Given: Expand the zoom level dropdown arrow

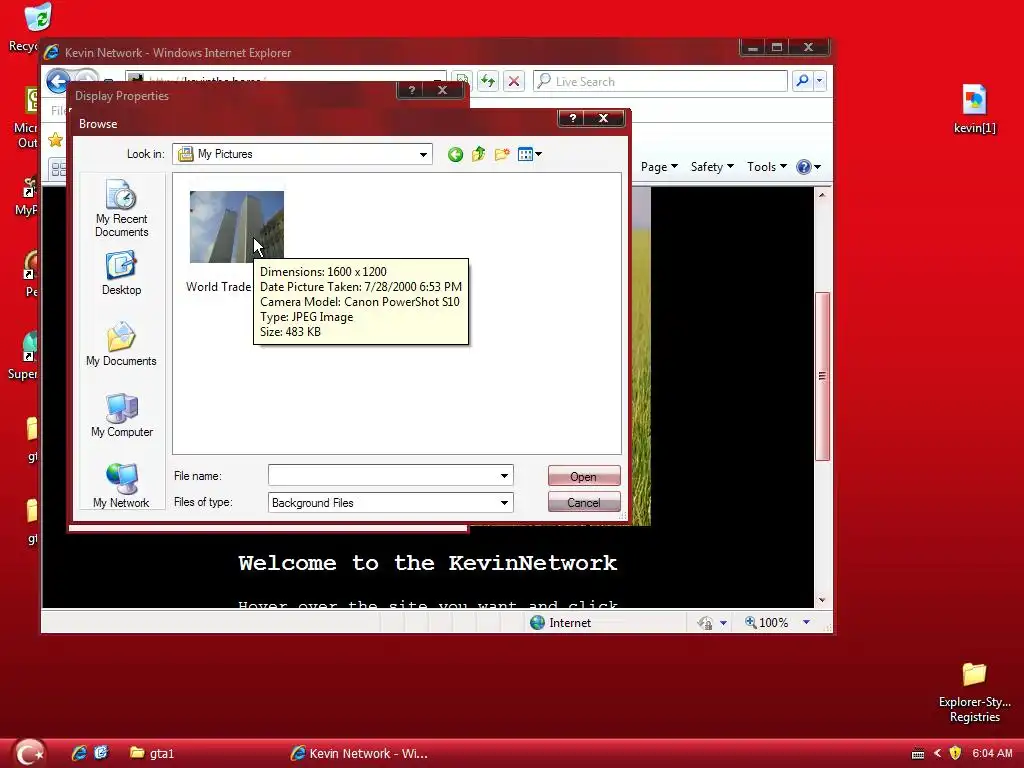Looking at the screenshot, I should [807, 622].
